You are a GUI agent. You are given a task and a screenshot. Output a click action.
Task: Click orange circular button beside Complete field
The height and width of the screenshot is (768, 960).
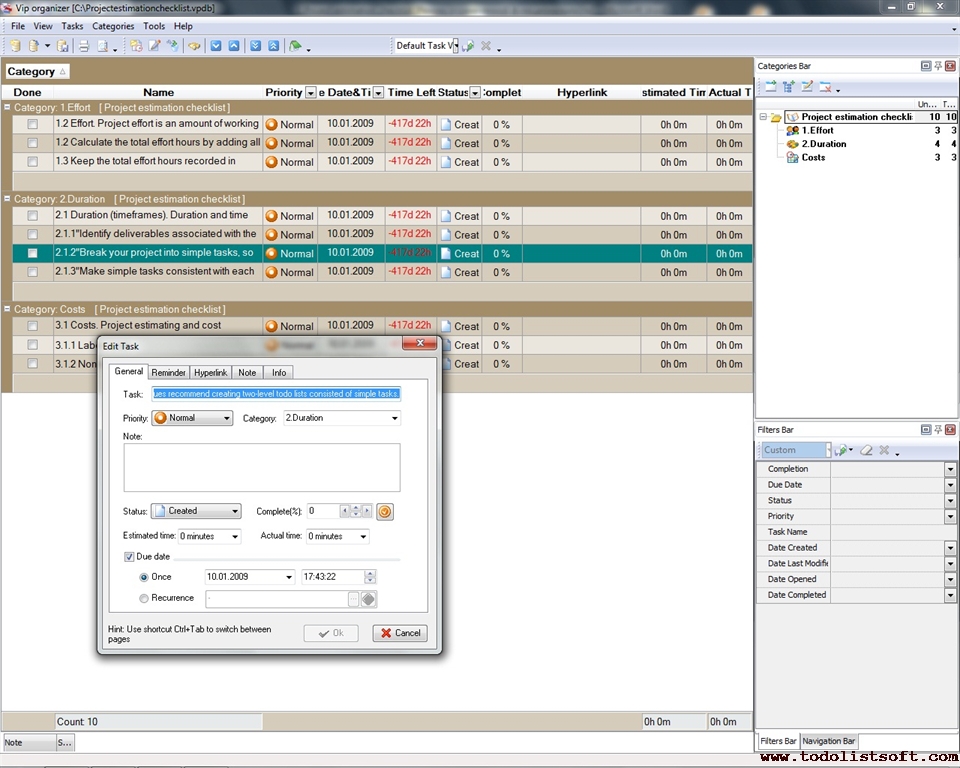tap(385, 511)
